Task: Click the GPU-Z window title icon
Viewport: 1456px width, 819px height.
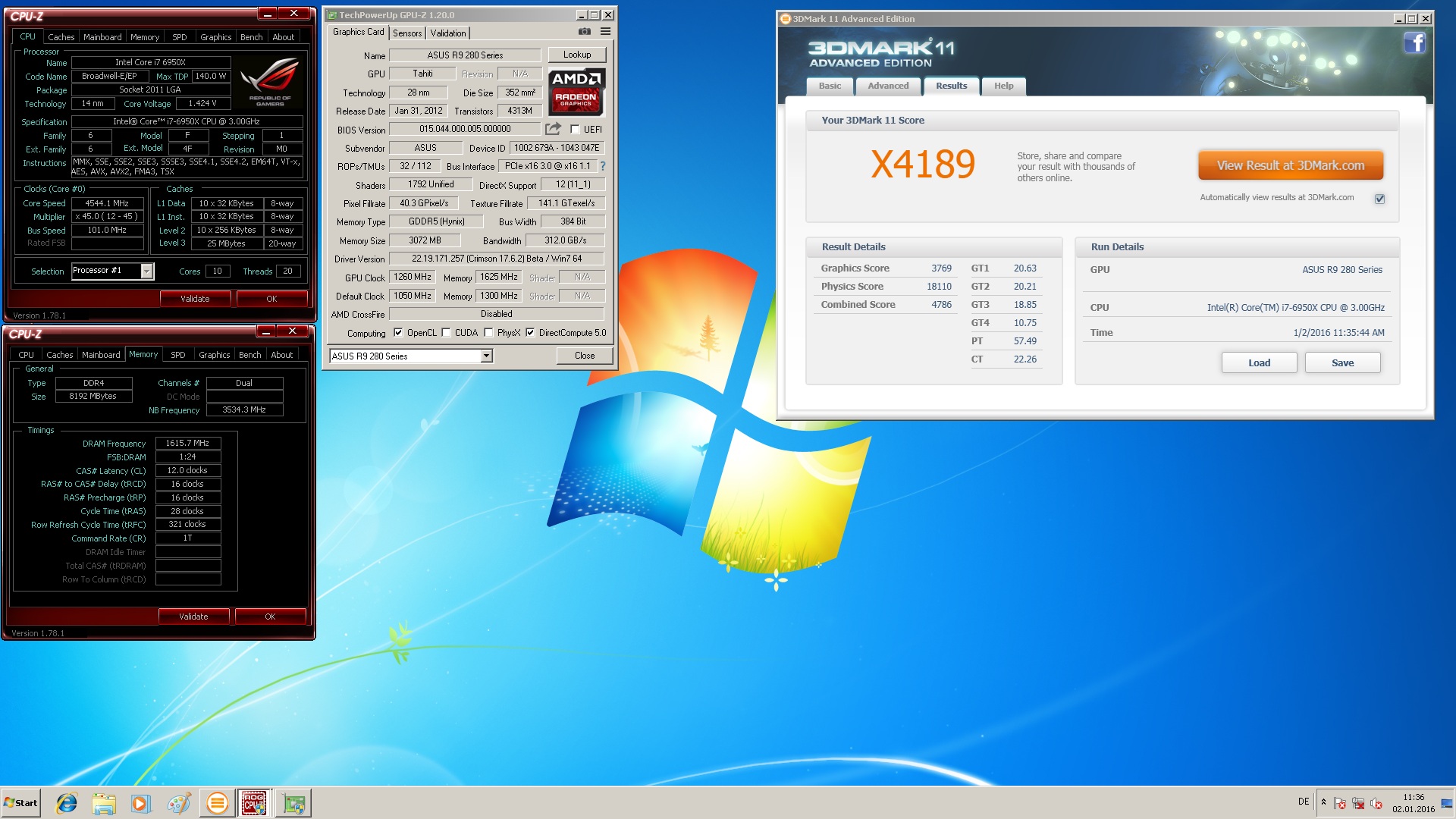Action: (x=332, y=14)
